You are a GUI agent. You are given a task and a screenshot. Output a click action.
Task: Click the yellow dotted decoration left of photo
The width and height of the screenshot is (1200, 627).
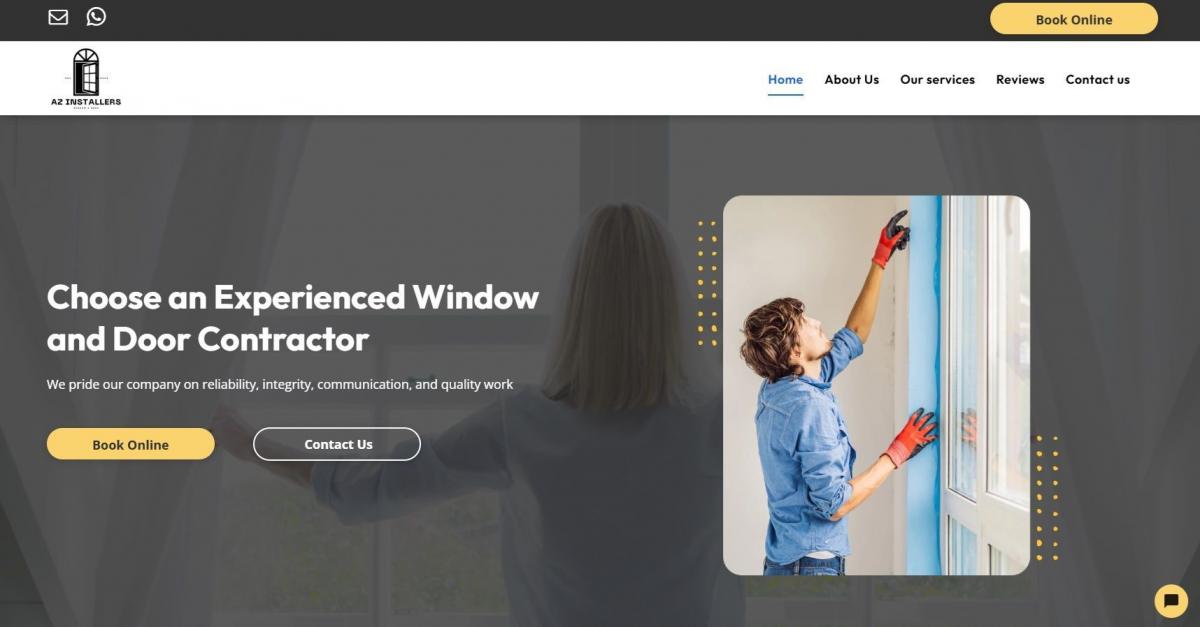[x=707, y=283]
